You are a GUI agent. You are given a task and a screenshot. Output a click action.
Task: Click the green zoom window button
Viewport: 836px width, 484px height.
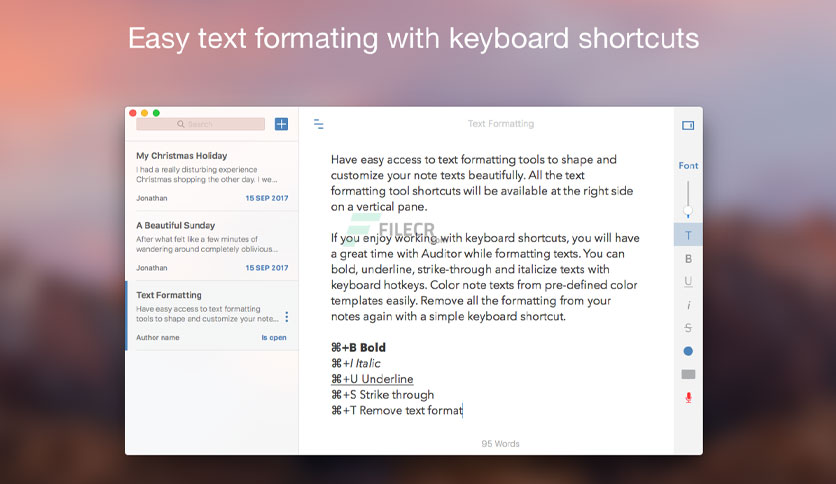[x=156, y=113]
